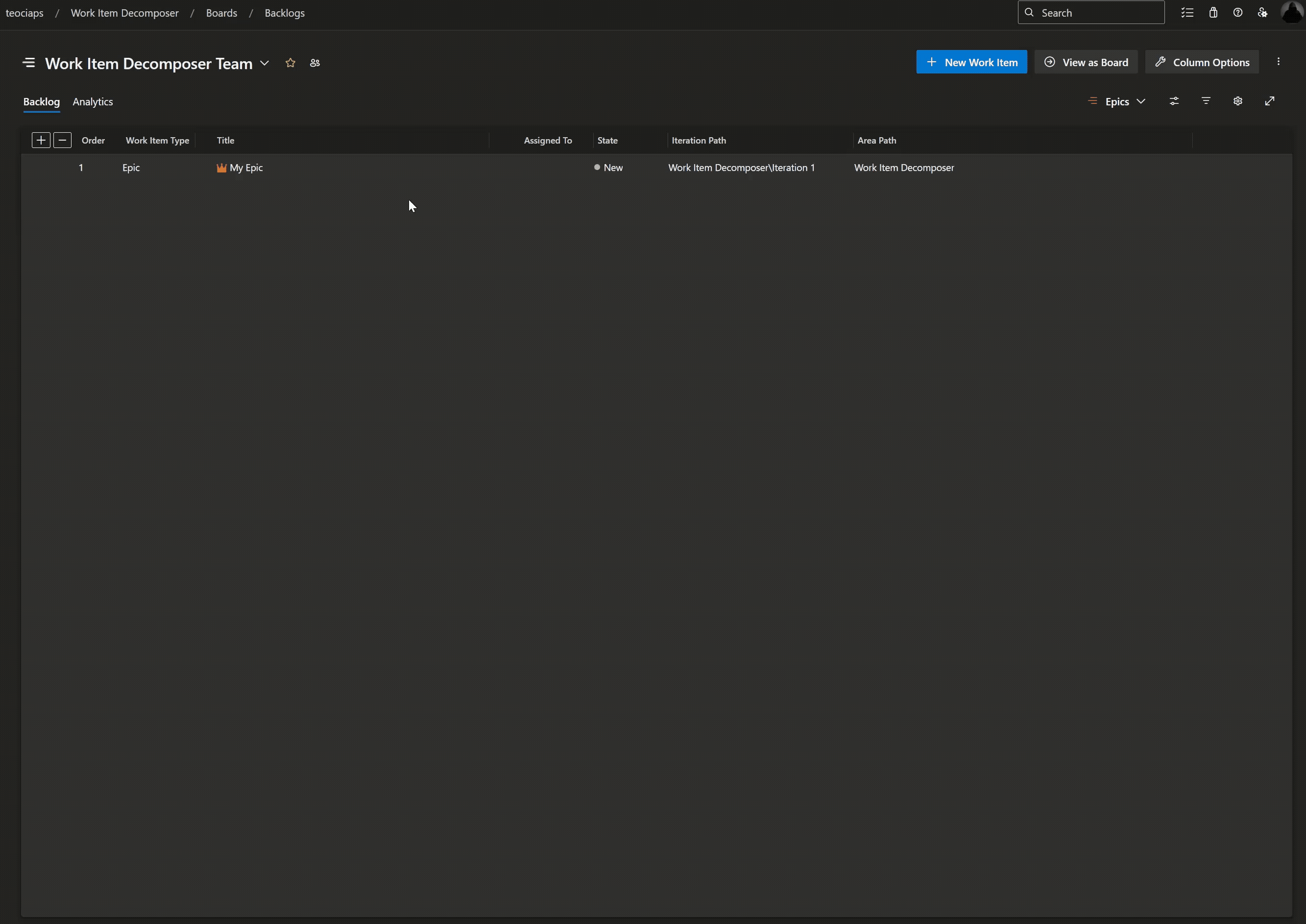The width and height of the screenshot is (1306, 924).
Task: Switch to the Analytics tab
Action: click(x=93, y=102)
